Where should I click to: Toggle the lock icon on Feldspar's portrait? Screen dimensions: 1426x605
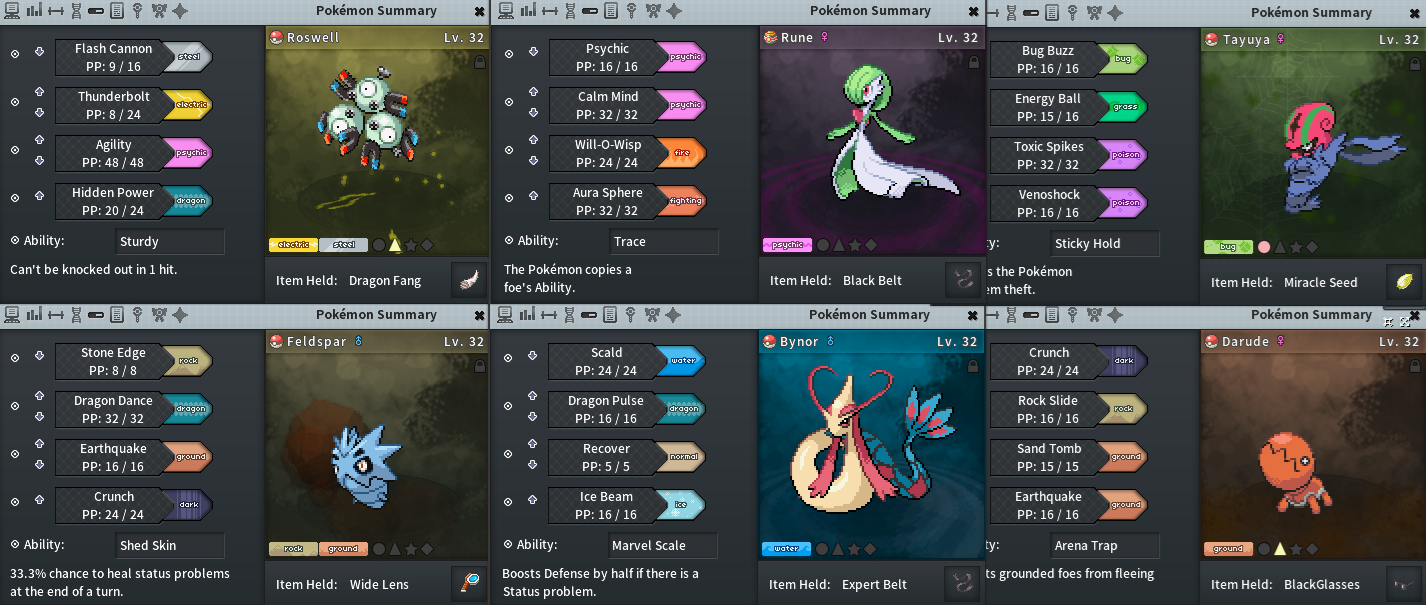(479, 366)
